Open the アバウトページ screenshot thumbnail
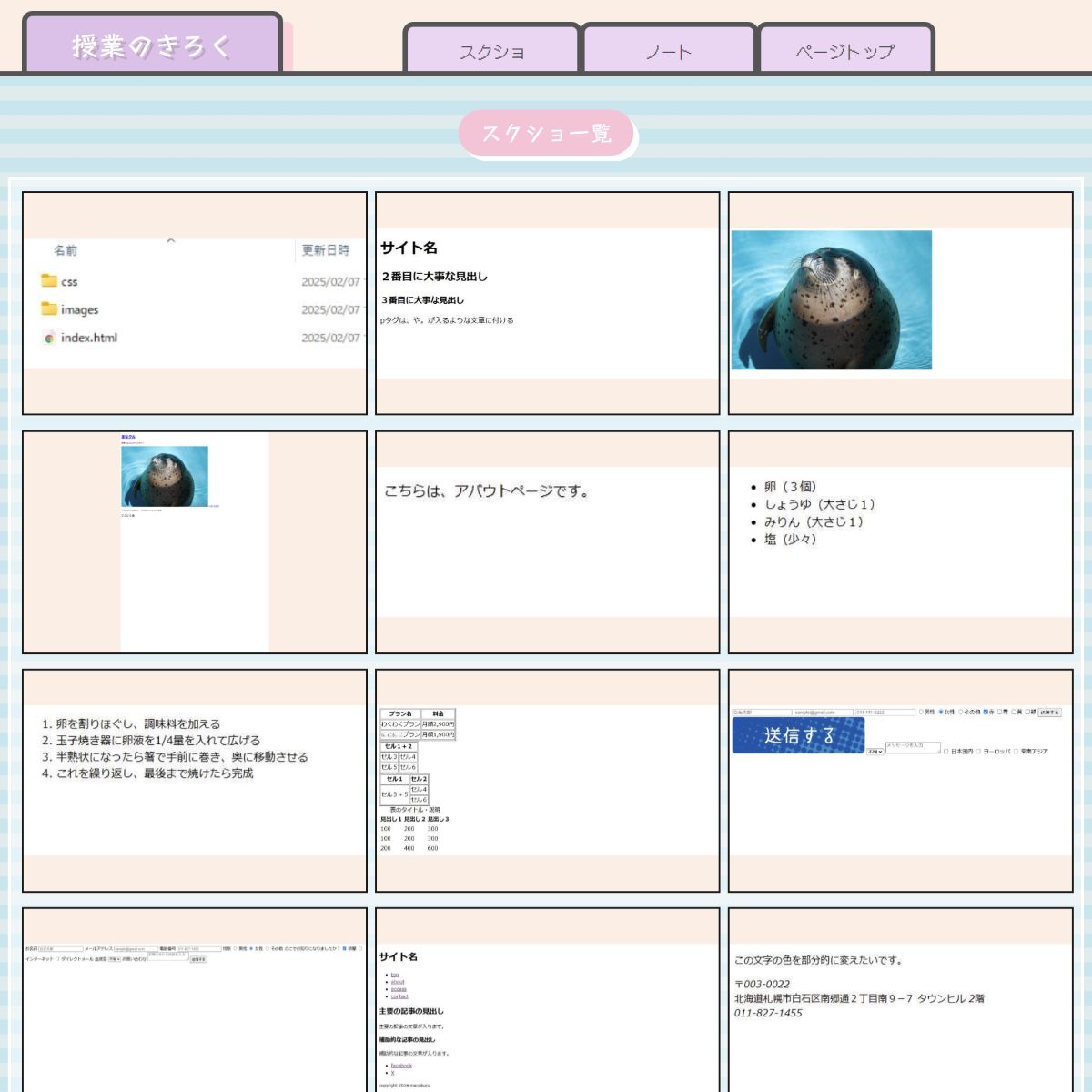The height and width of the screenshot is (1092, 1092). click(547, 541)
